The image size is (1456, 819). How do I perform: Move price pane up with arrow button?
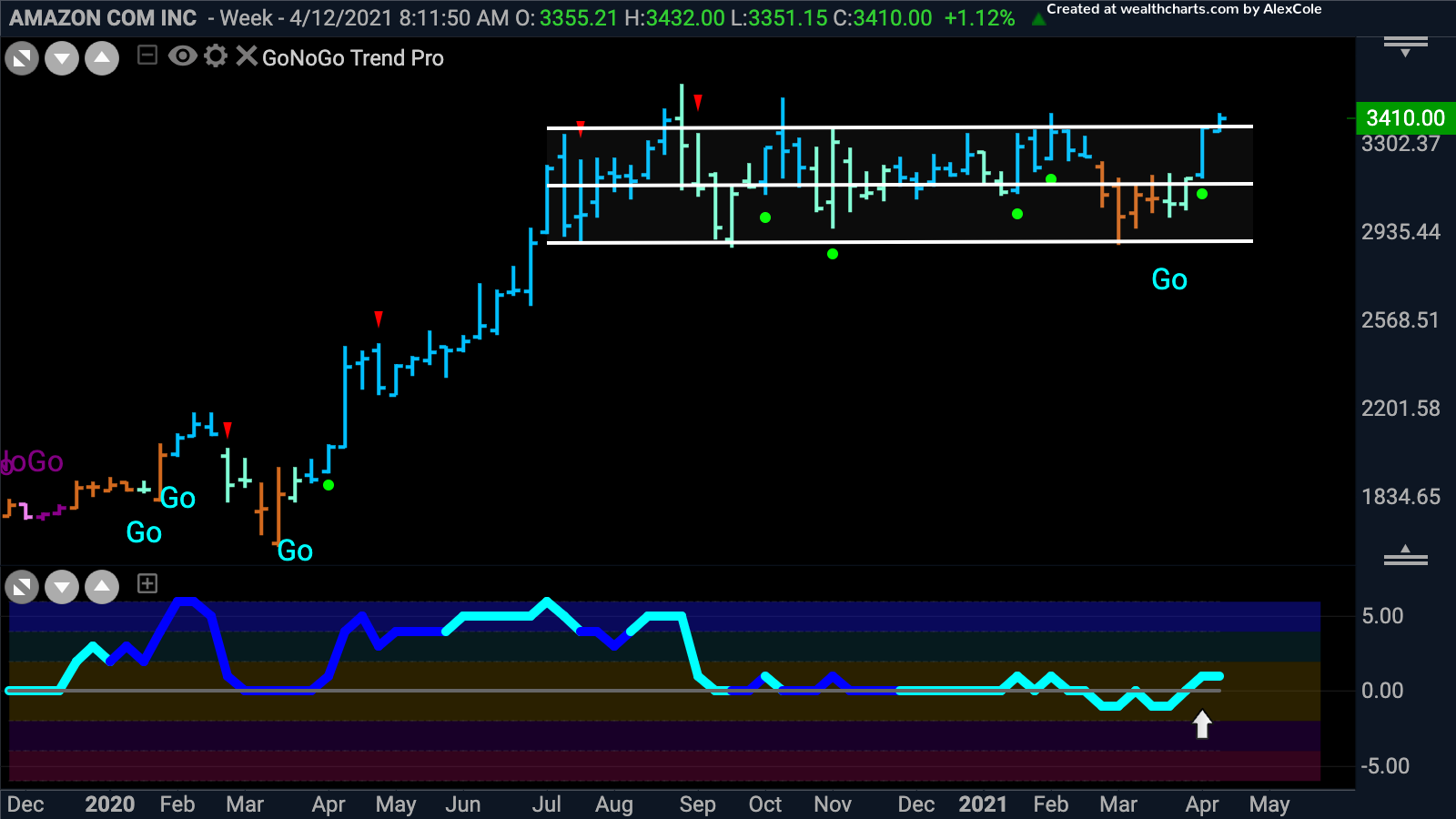102,59
